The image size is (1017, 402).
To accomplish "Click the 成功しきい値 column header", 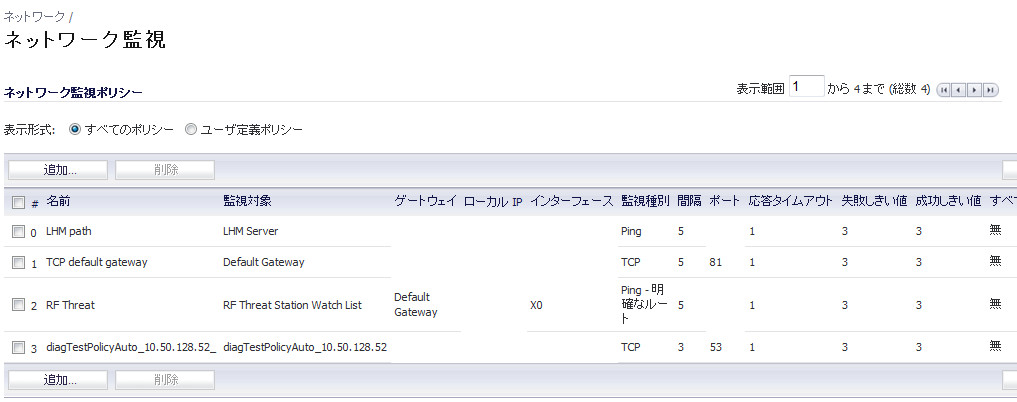I will click(948, 202).
